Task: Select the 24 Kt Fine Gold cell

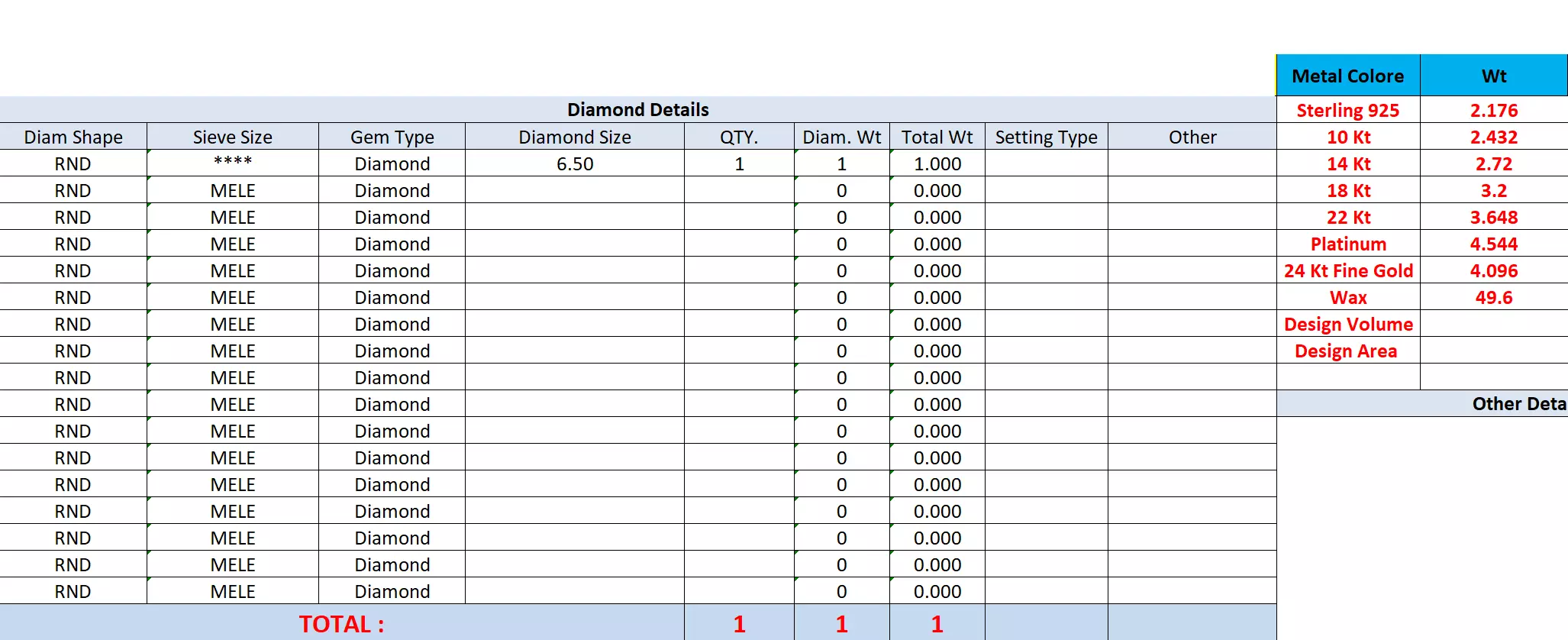Action: pos(1348,270)
